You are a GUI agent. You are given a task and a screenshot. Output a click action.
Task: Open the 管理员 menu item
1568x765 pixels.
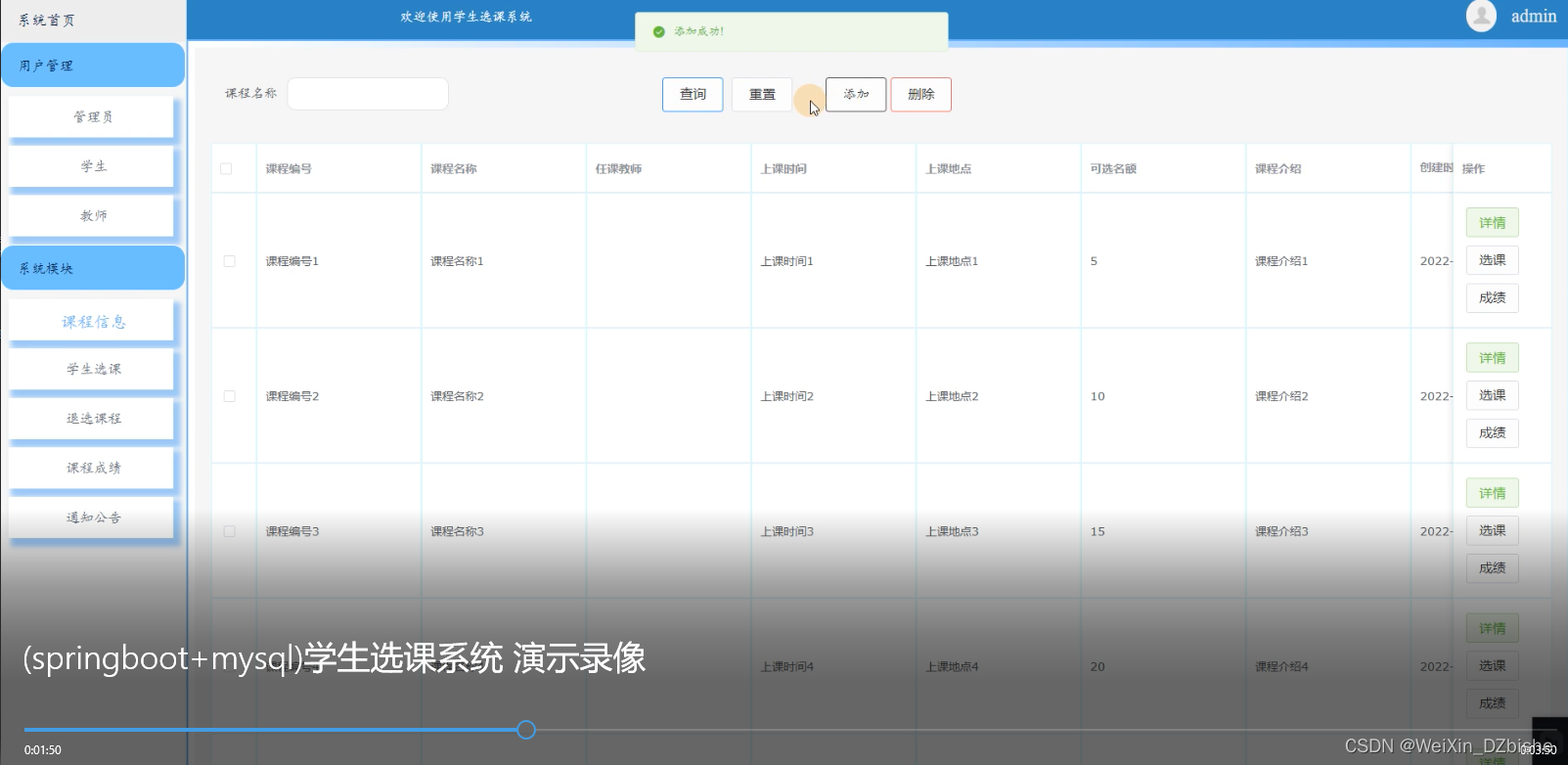[x=93, y=116]
